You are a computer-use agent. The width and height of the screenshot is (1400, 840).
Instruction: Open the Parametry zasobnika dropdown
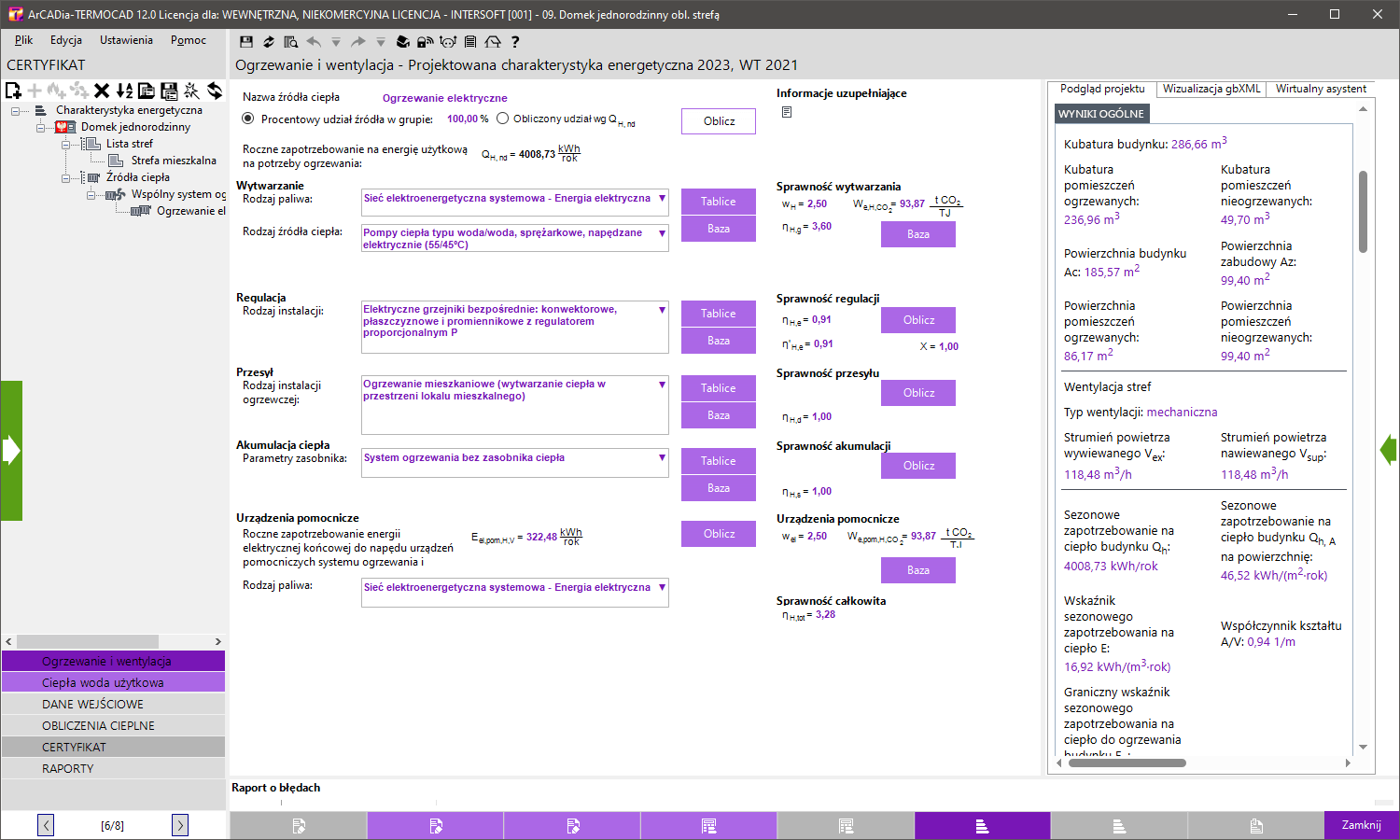click(662, 458)
